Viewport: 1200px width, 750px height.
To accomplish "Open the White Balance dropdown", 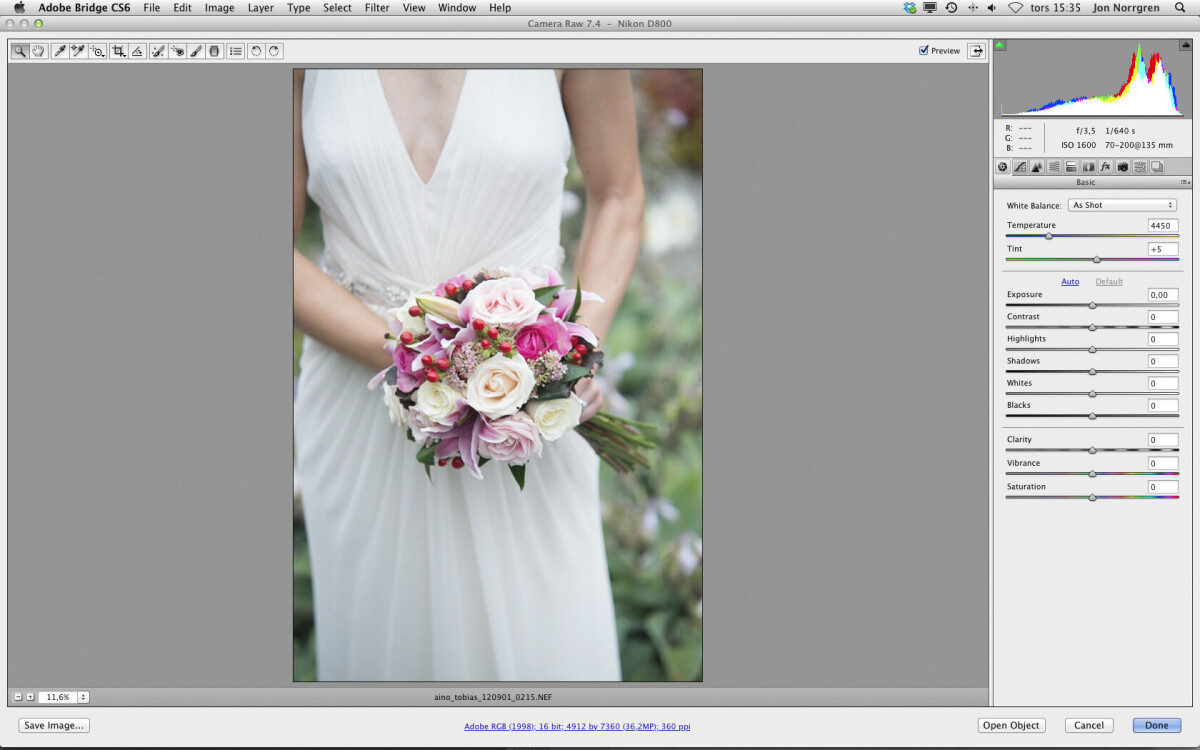I will coord(1122,205).
